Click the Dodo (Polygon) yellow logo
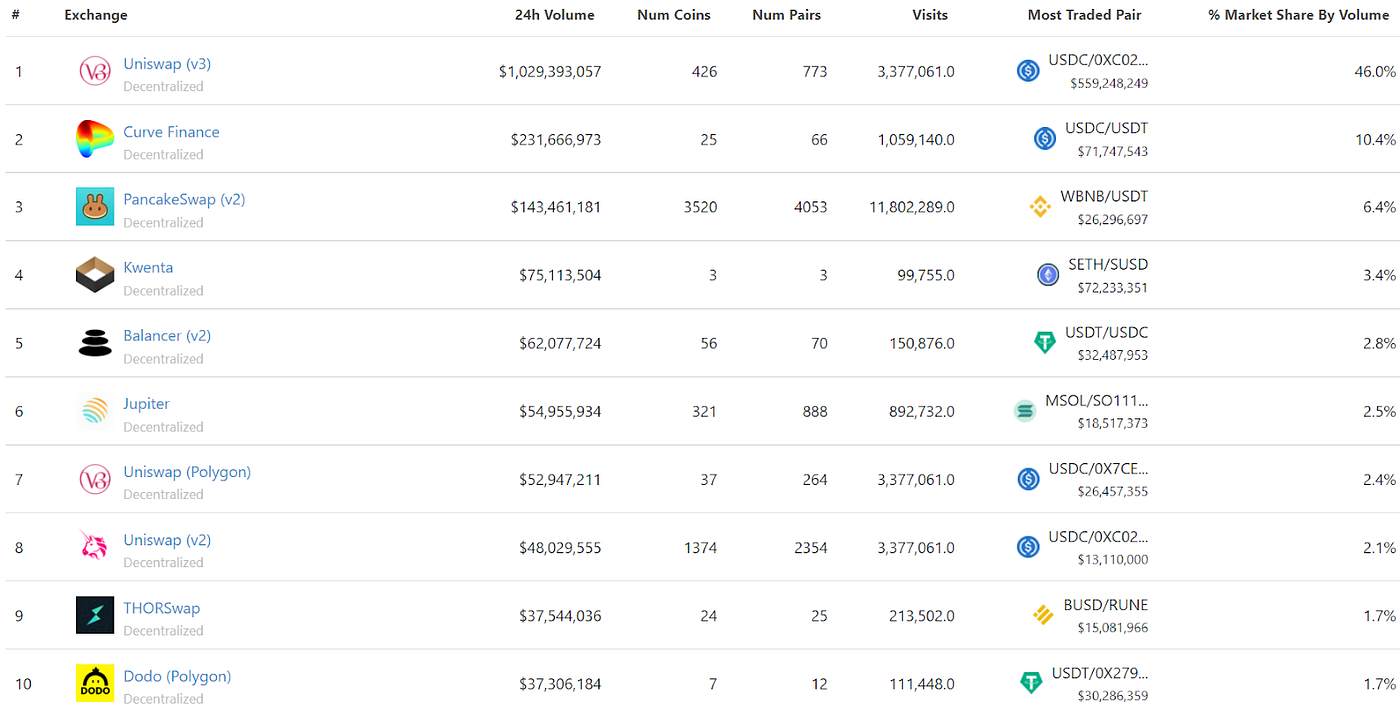Screen dimensions: 1400x717 tap(95, 683)
